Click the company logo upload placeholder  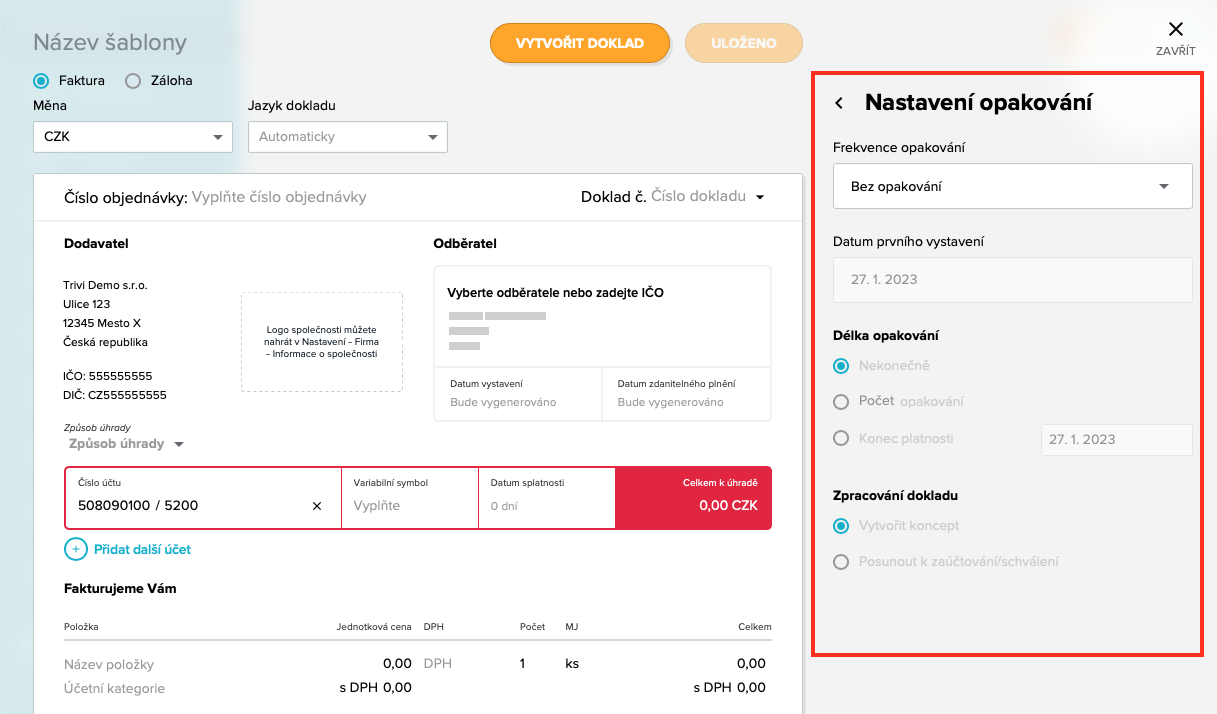pos(321,342)
